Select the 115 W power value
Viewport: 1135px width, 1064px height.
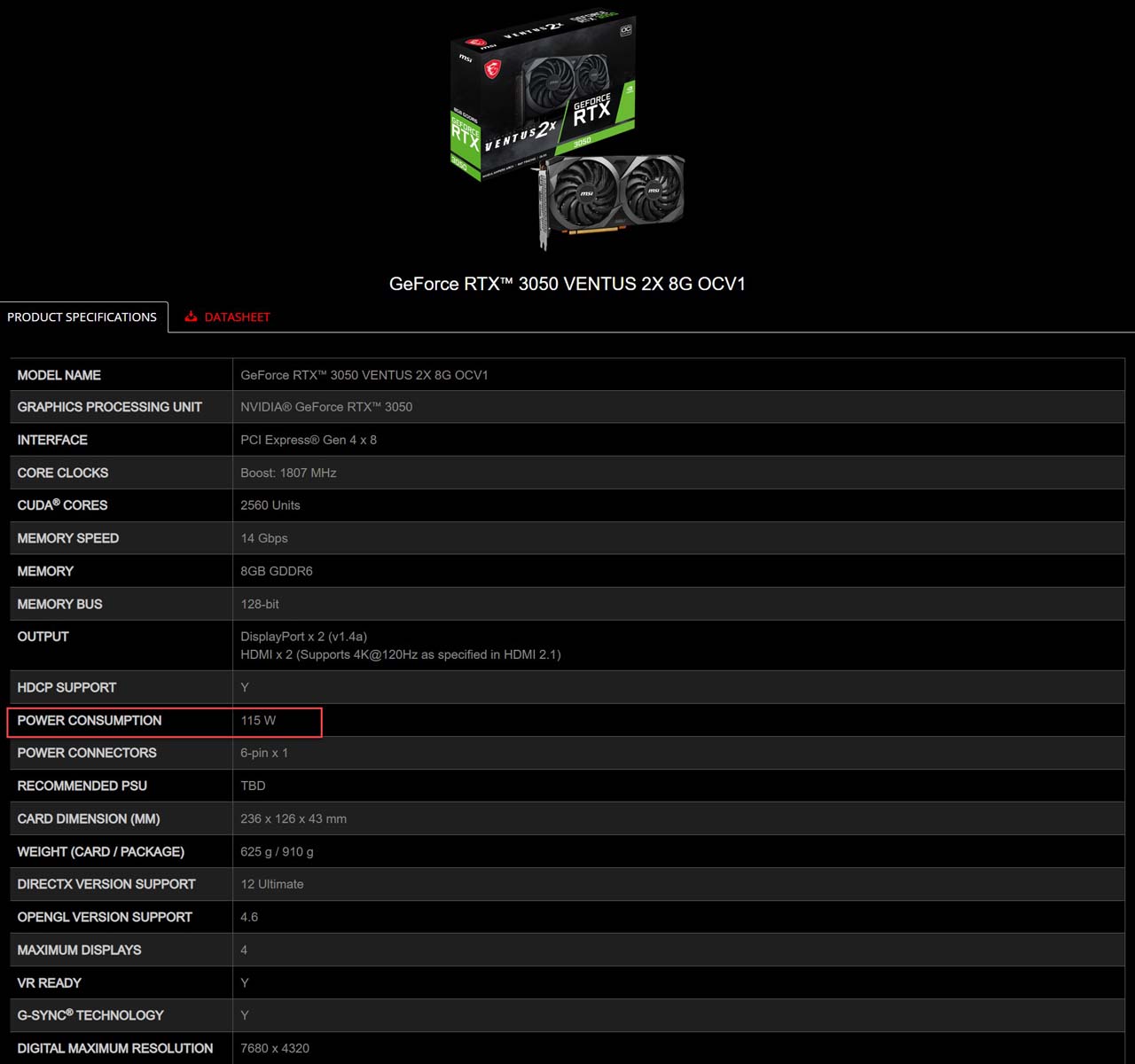(255, 721)
